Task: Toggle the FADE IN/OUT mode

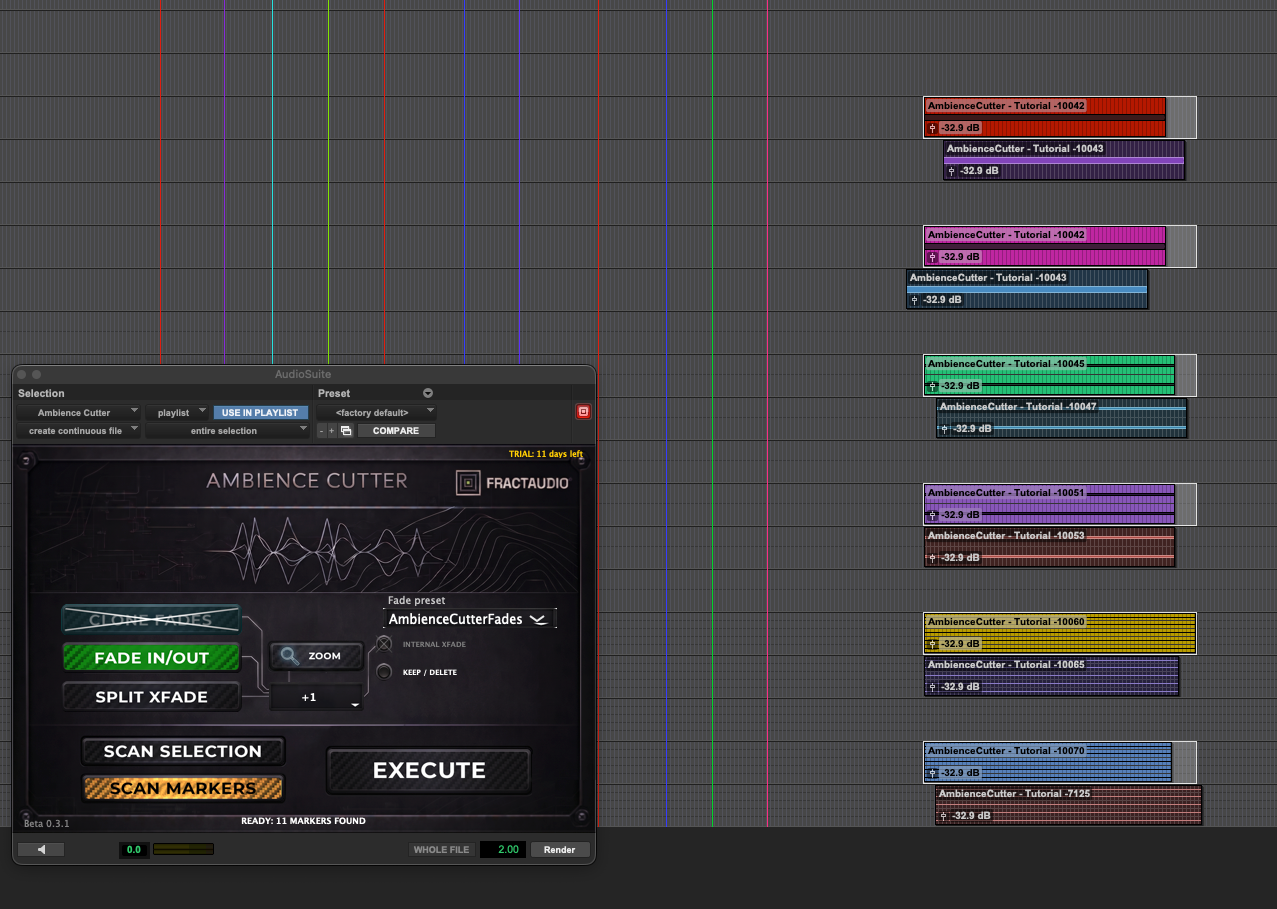Action: pos(151,658)
